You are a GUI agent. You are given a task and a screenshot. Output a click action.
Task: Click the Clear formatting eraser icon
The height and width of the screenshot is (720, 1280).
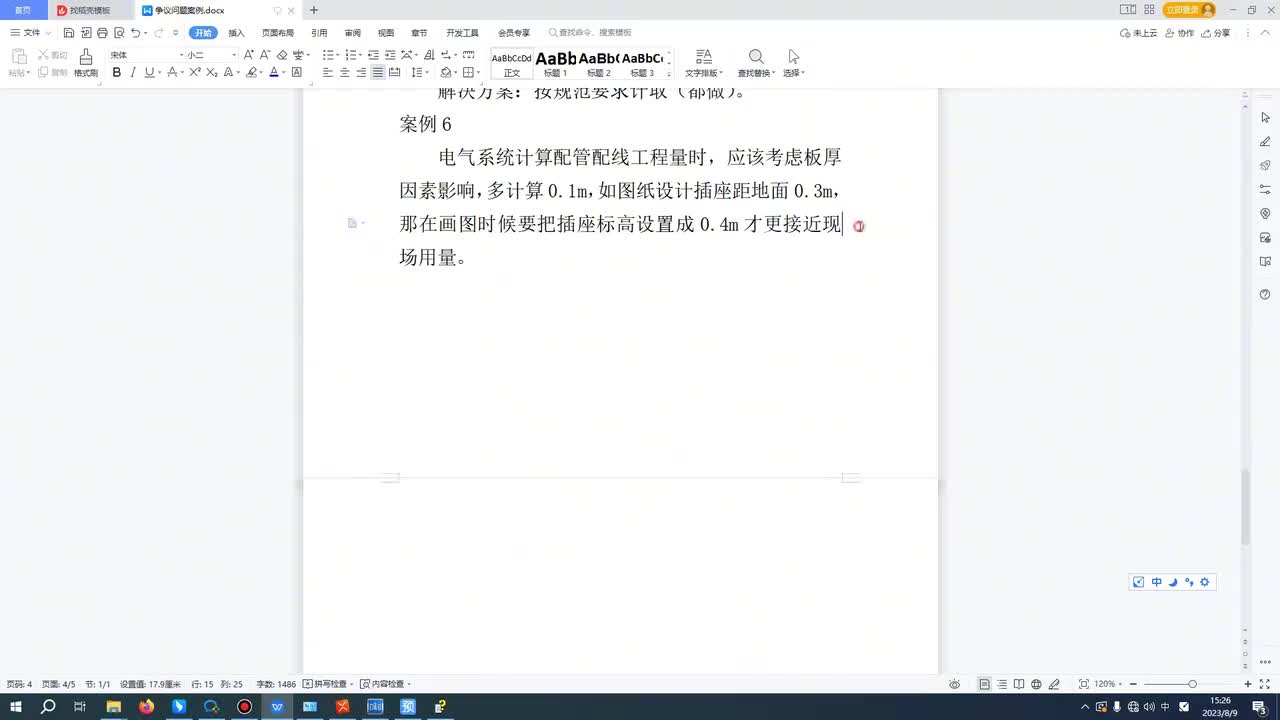point(282,55)
